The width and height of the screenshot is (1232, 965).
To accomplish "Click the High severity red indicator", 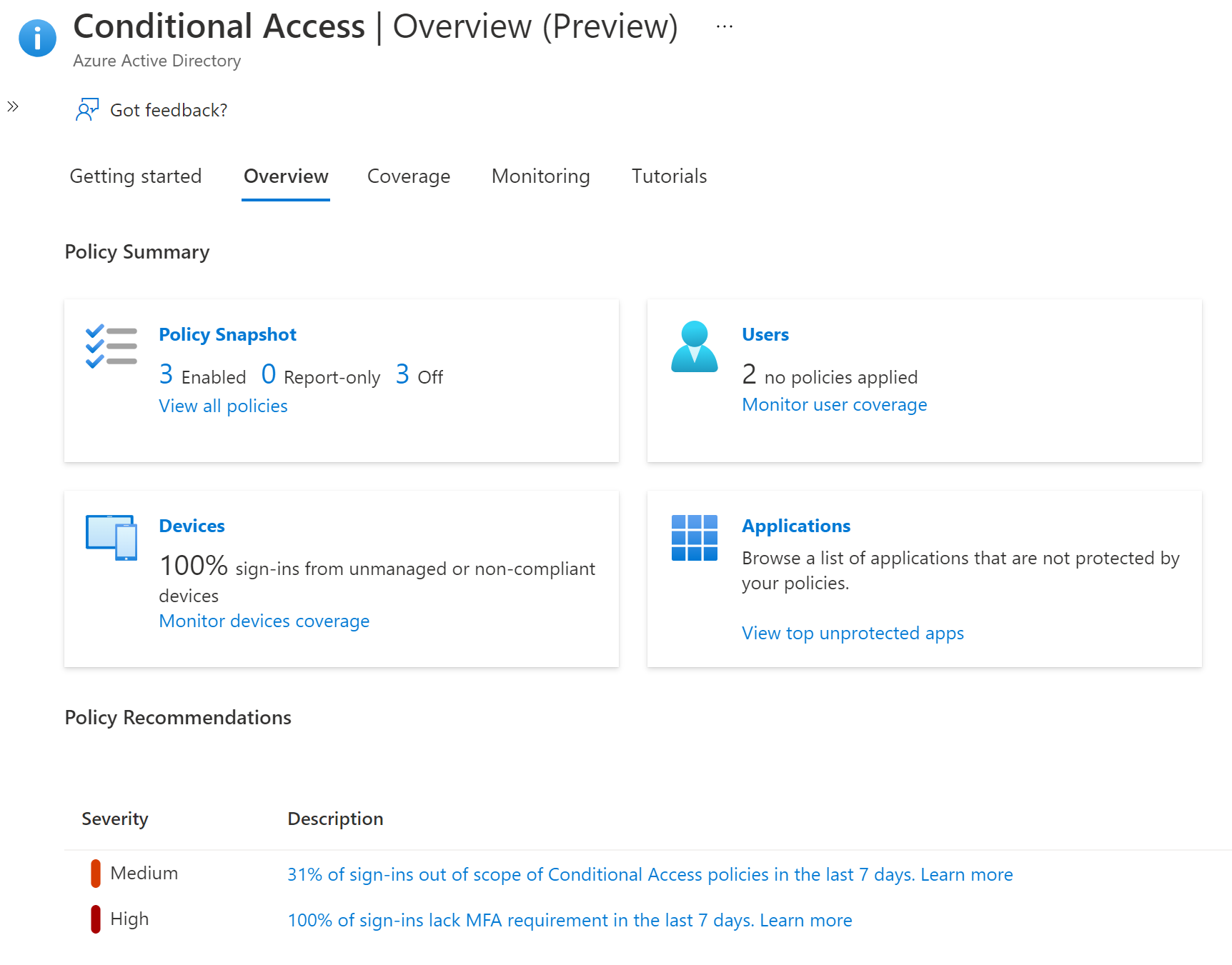I will pyautogui.click(x=96, y=919).
